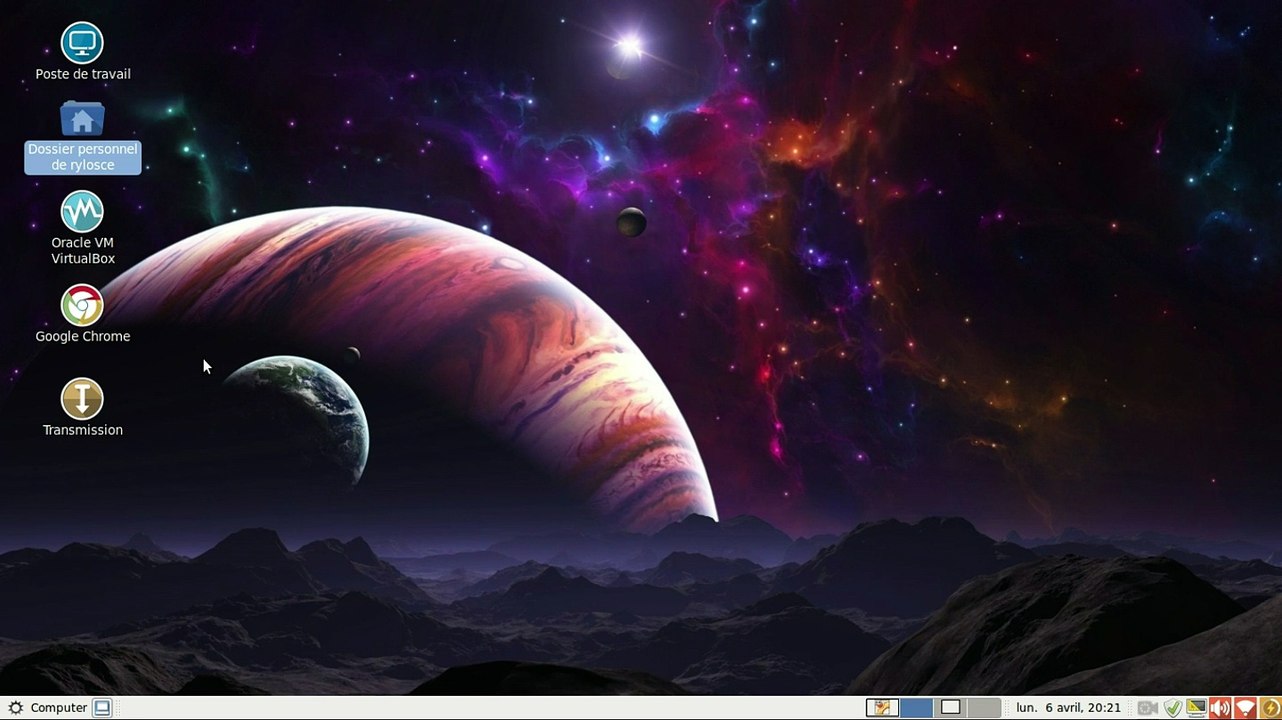Image resolution: width=1282 pixels, height=720 pixels.
Task: Click the show desktop button in panel
Action: click(102, 708)
